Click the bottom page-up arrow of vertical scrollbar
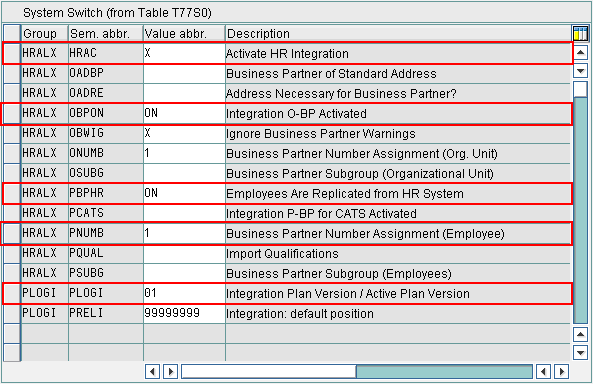This screenshot has height=384, width=593. point(581,334)
